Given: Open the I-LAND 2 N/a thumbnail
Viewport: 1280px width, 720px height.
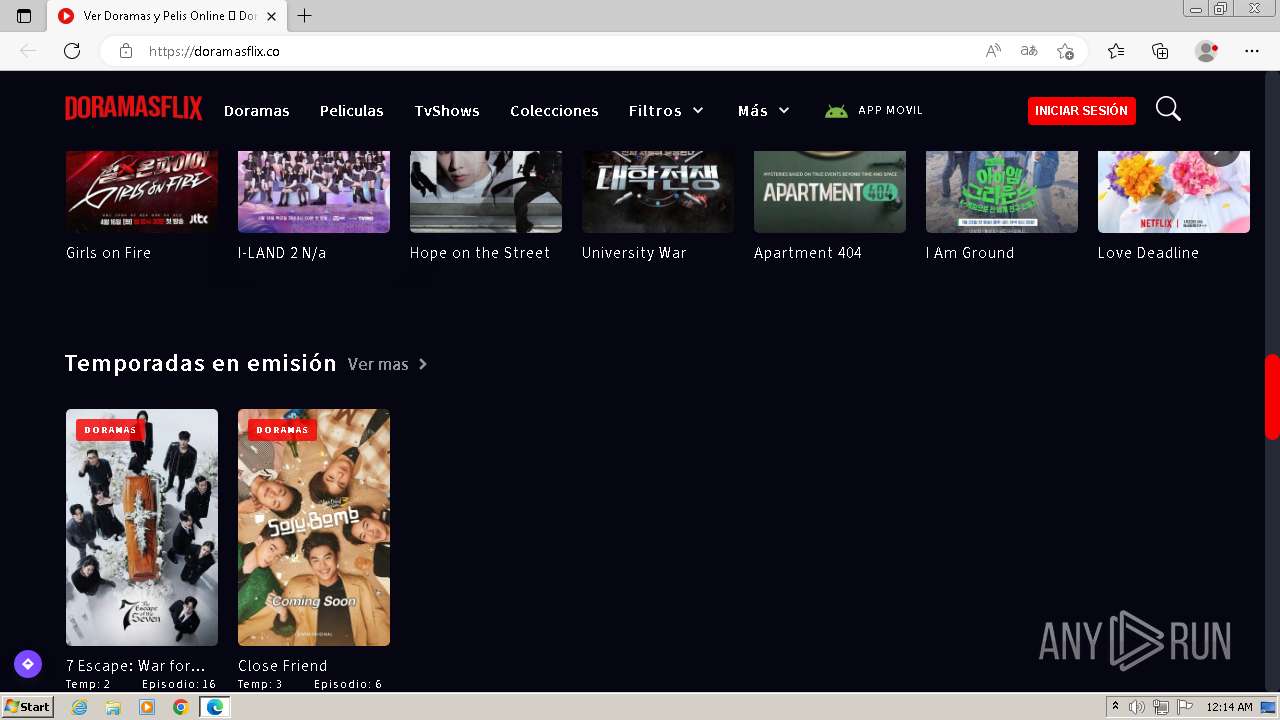Looking at the screenshot, I should tap(314, 191).
